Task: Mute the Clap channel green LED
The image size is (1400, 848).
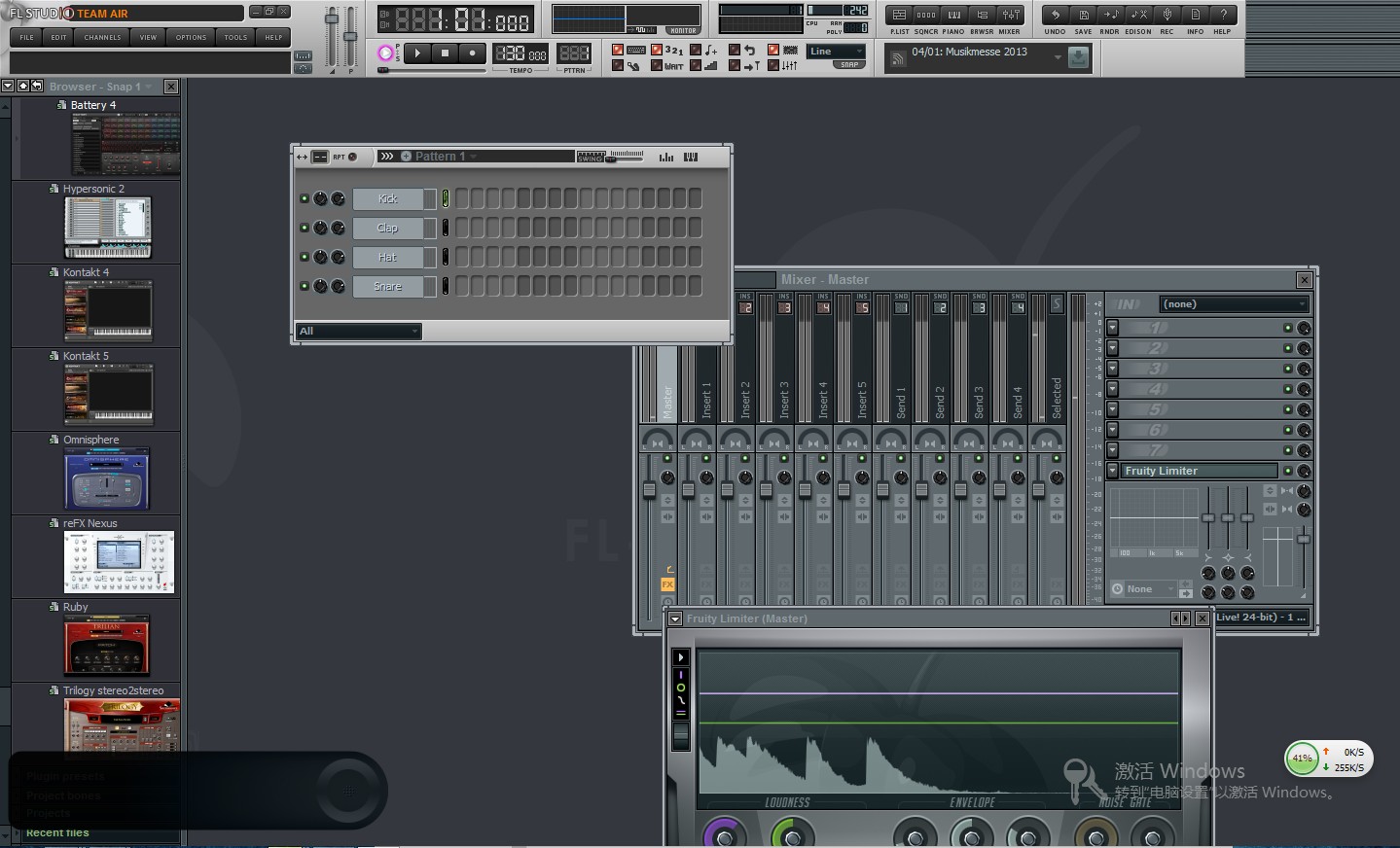Action: click(x=305, y=228)
